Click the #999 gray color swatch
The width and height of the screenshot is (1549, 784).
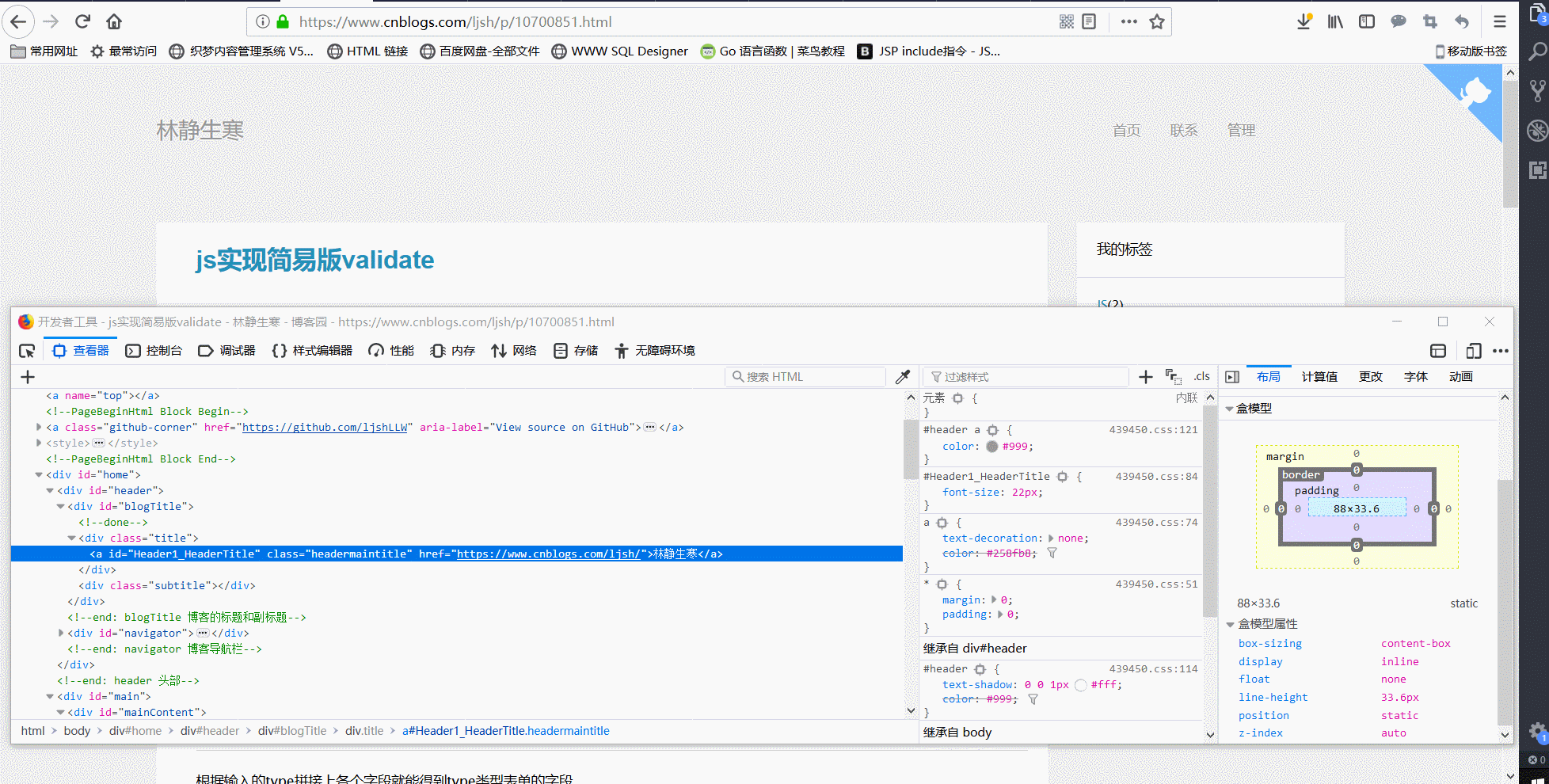click(992, 447)
